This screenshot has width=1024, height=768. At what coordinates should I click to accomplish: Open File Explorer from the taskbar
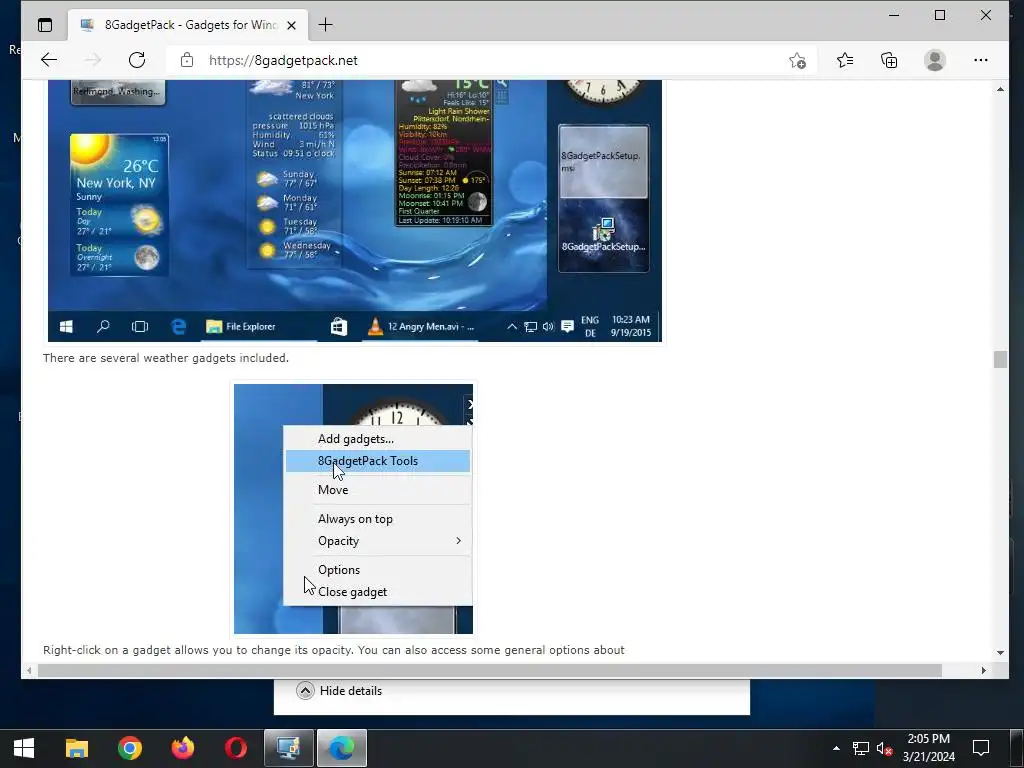(76, 748)
